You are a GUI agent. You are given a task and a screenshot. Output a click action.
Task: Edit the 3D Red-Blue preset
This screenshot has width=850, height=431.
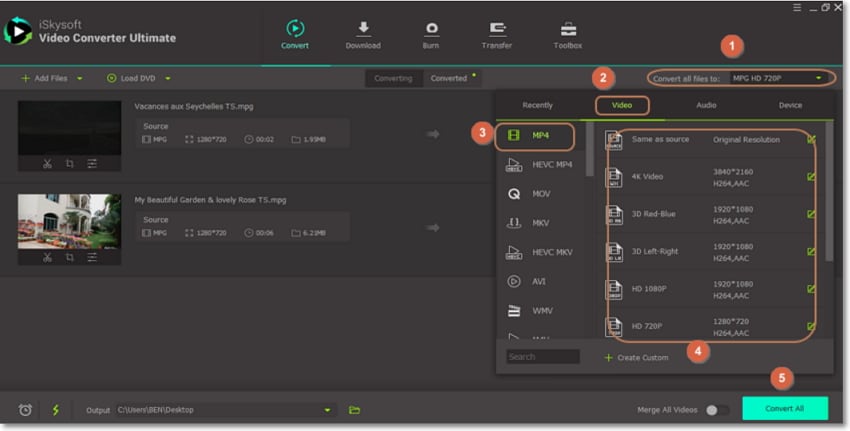point(811,214)
